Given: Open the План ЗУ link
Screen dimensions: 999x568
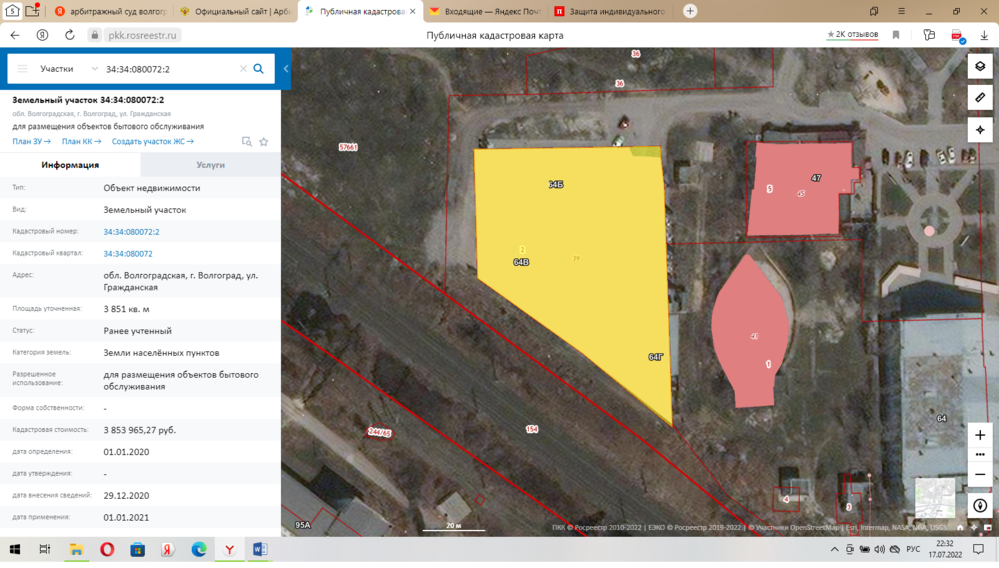Looking at the screenshot, I should pyautogui.click(x=31, y=142).
